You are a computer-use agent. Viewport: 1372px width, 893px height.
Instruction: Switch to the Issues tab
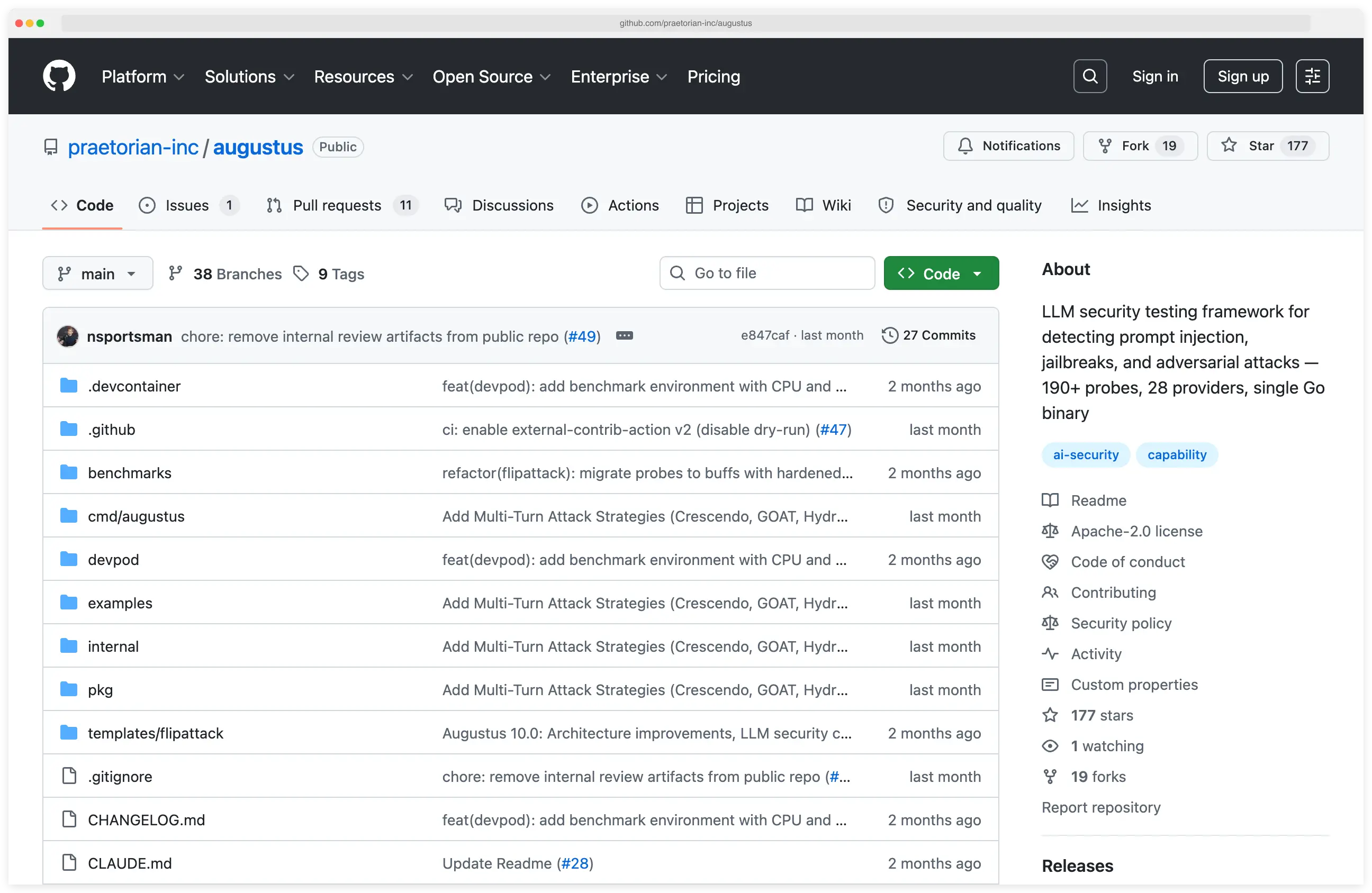point(188,205)
